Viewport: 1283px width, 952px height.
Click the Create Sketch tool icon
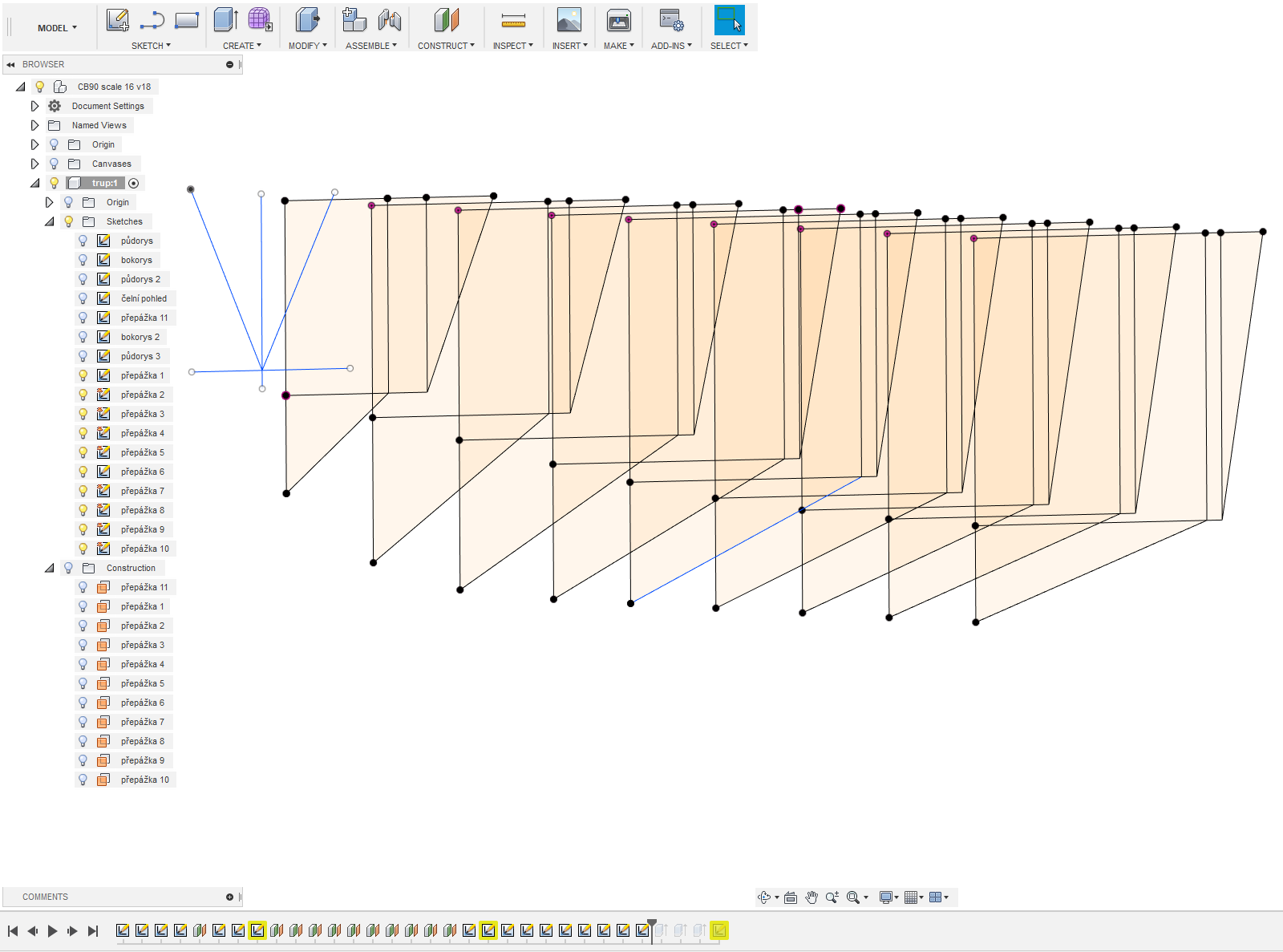(117, 21)
